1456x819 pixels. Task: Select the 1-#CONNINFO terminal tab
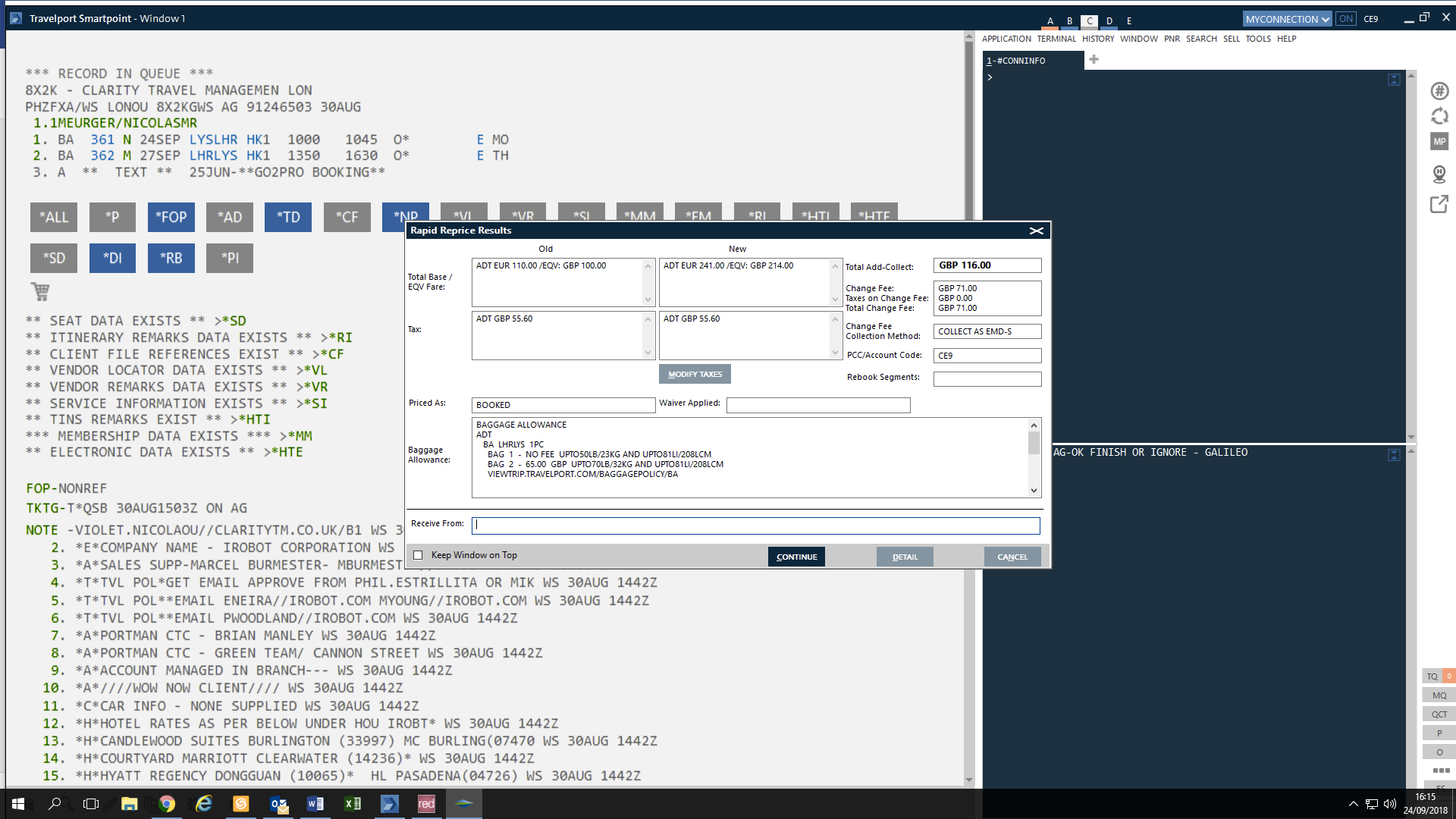(x=1033, y=61)
